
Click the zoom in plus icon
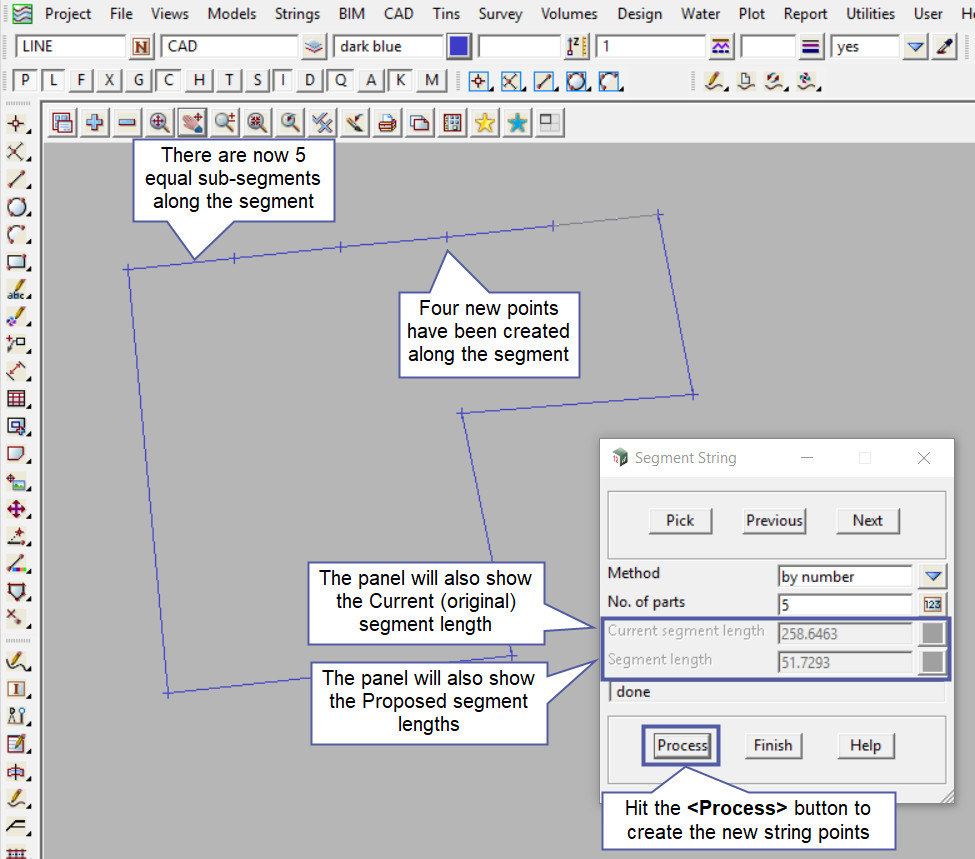pyautogui.click(x=95, y=123)
